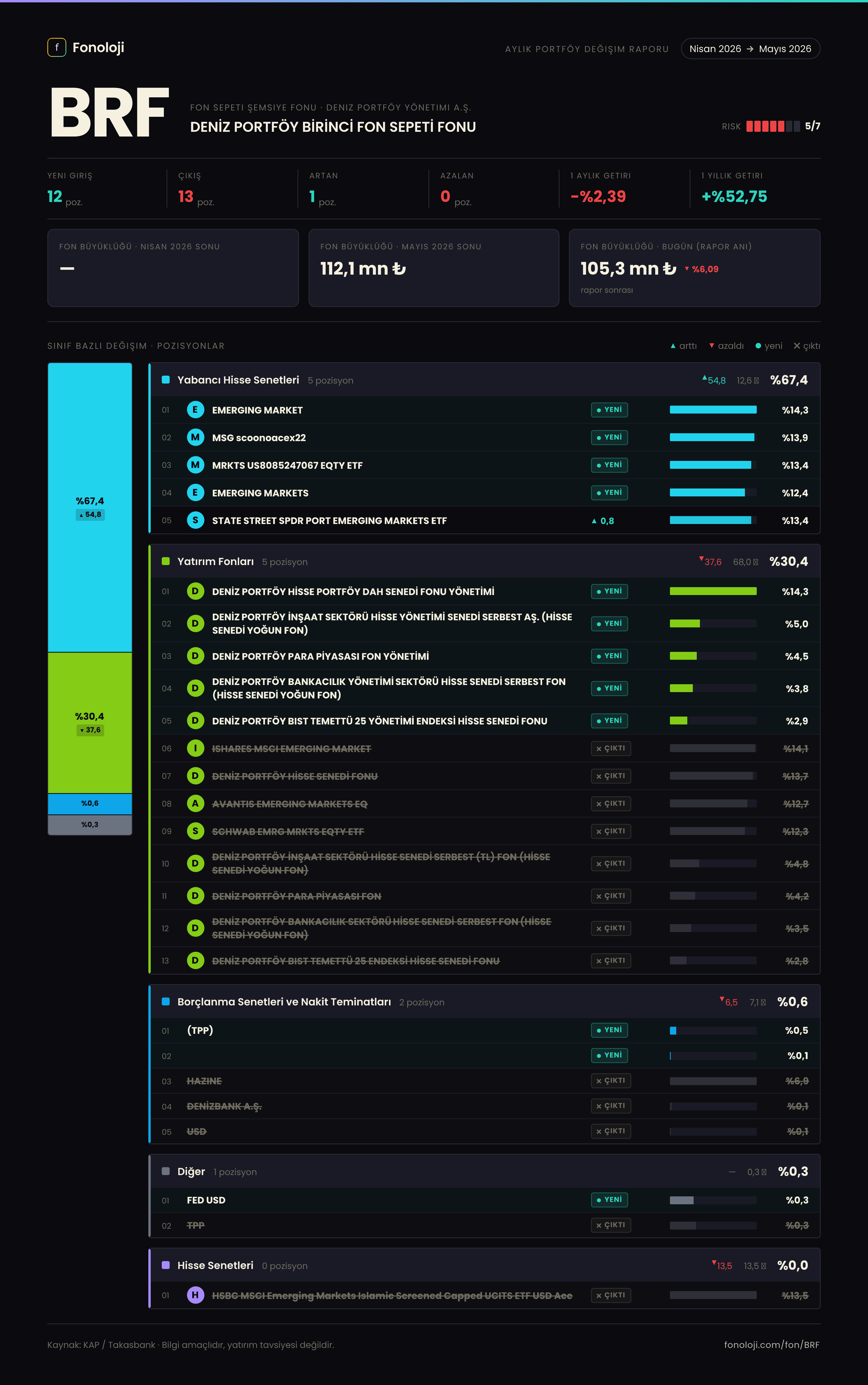Image resolution: width=868 pixels, height=1385 pixels.
Task: Click the green swatch beside Yatırım Fonları
Action: 166,561
